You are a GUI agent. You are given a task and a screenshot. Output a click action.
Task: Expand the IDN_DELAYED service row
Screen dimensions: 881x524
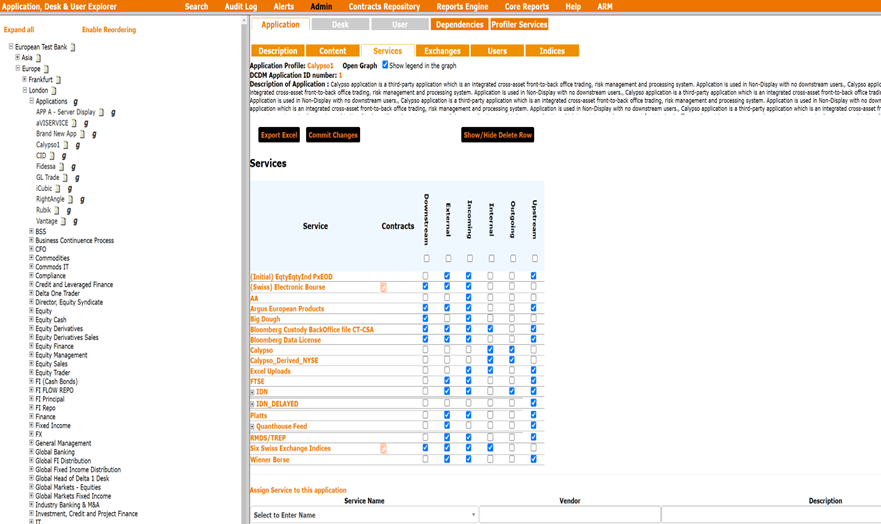click(x=252, y=404)
